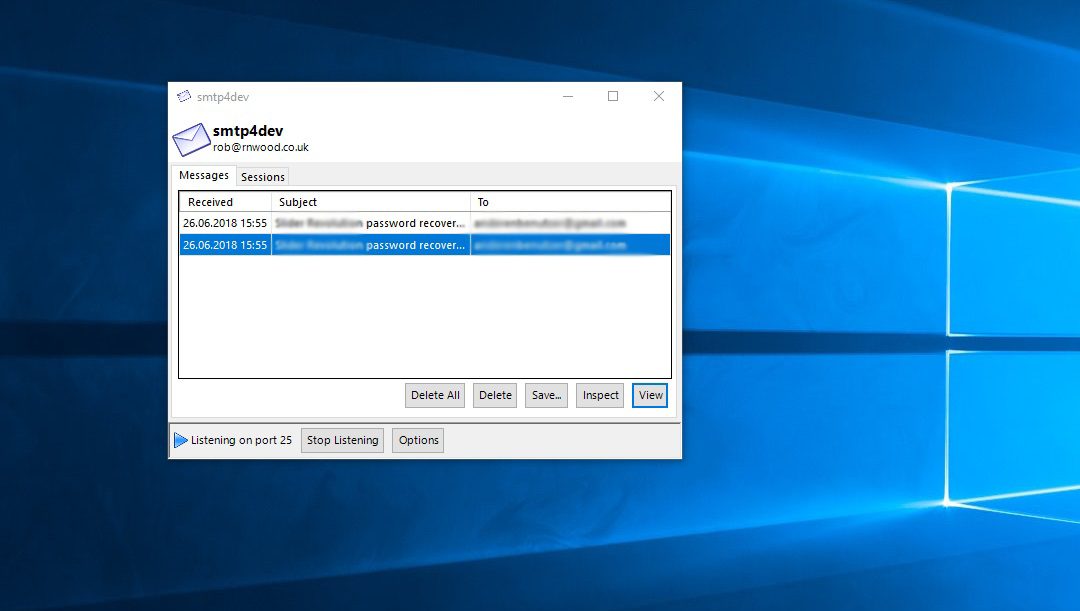Maximize the smtp4dev window
Image resolution: width=1080 pixels, height=611 pixels.
click(x=613, y=97)
